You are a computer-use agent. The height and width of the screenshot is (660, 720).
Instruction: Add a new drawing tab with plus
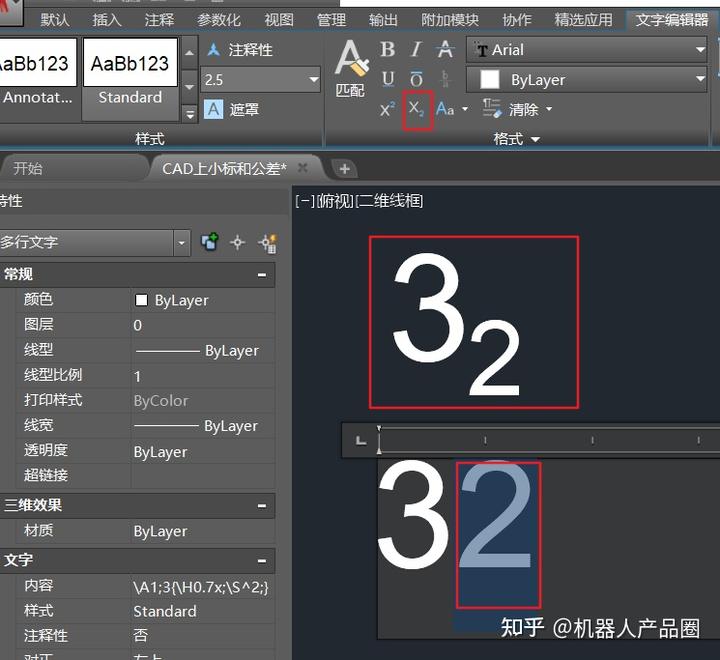point(344,169)
